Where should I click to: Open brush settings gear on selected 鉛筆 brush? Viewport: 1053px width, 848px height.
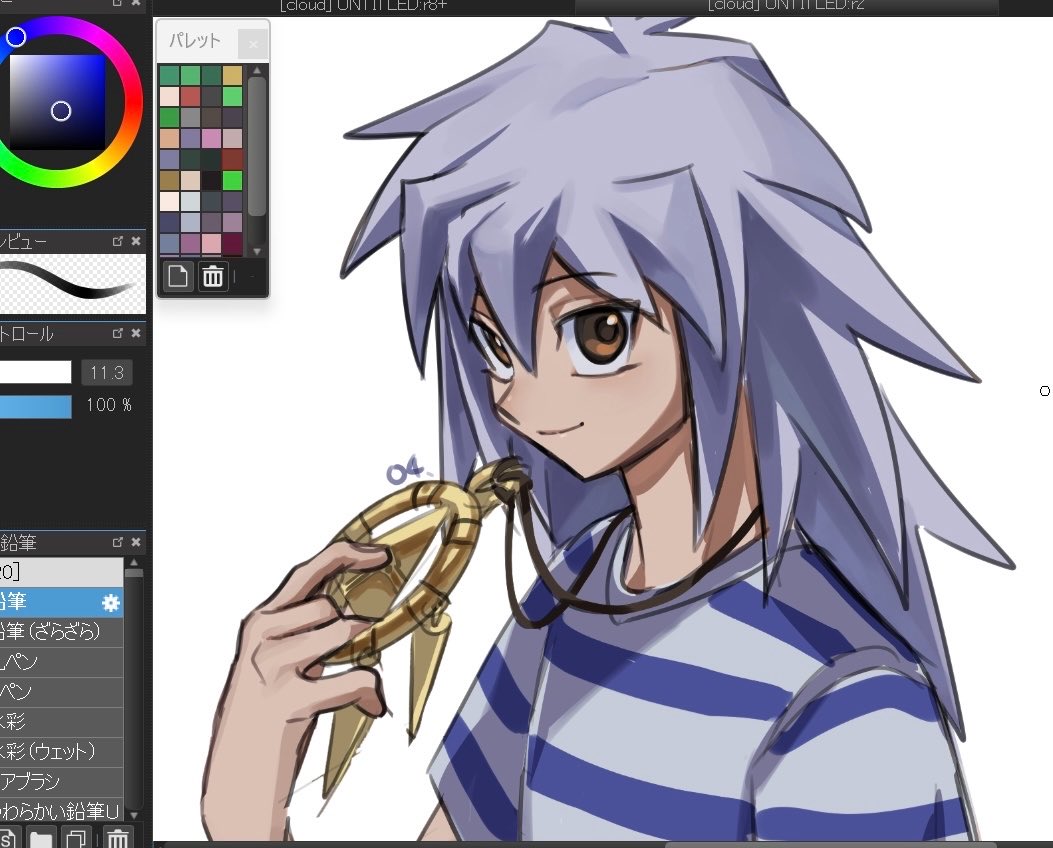111,602
